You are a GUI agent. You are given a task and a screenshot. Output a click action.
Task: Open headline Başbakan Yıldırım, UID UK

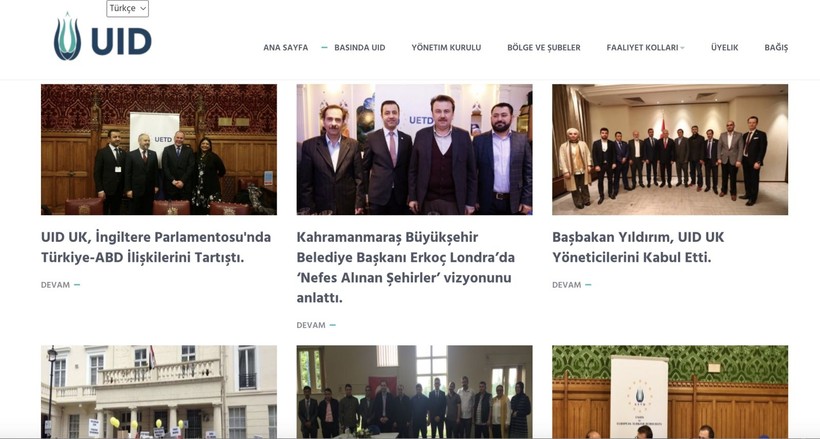pos(638,247)
